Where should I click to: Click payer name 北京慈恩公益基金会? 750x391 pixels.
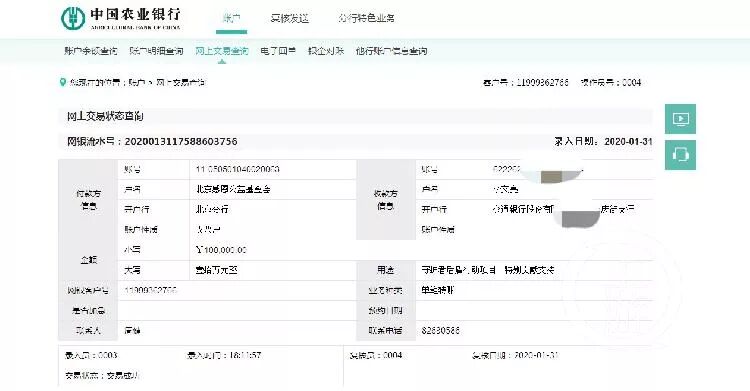[233, 190]
